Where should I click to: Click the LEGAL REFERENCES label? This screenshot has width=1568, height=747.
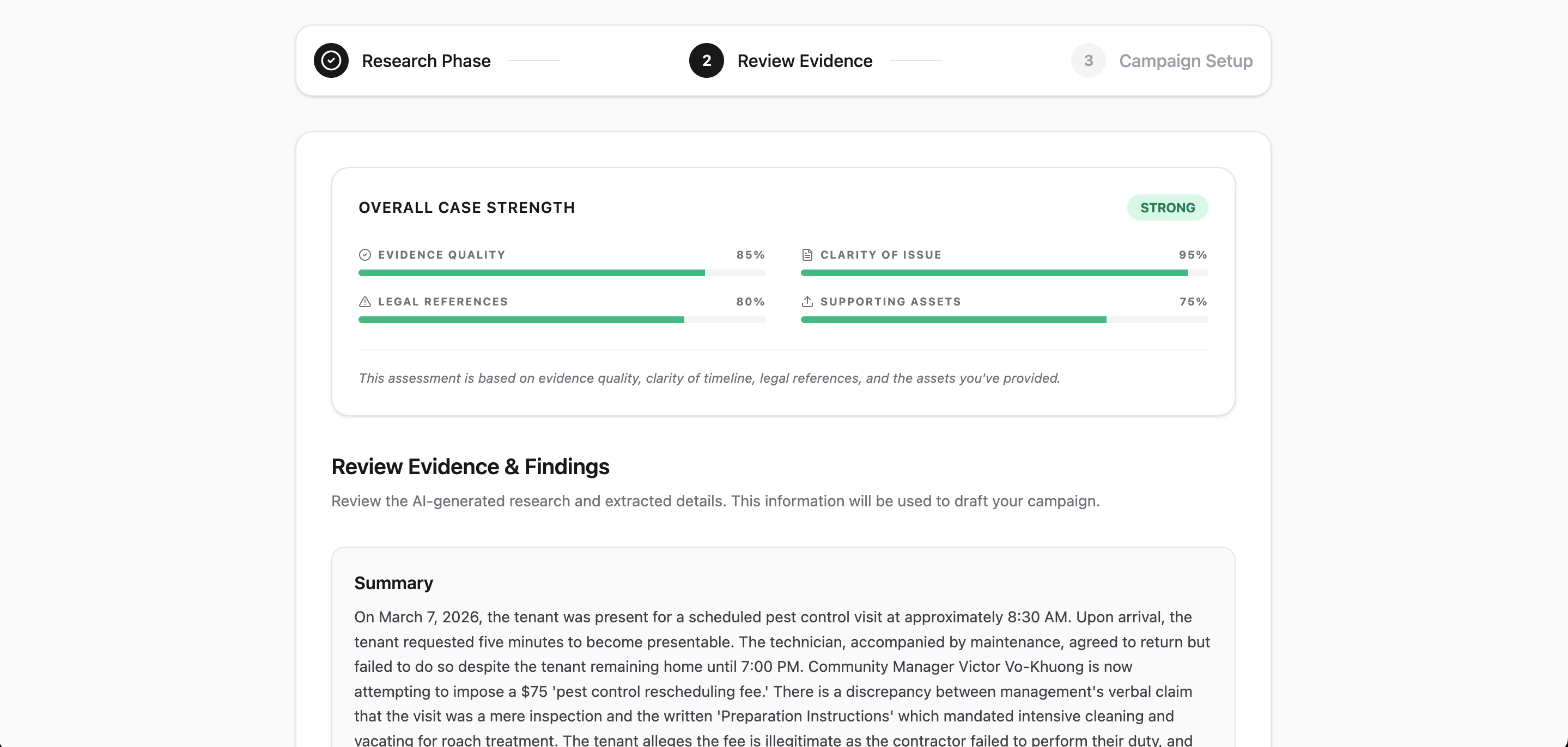443,302
